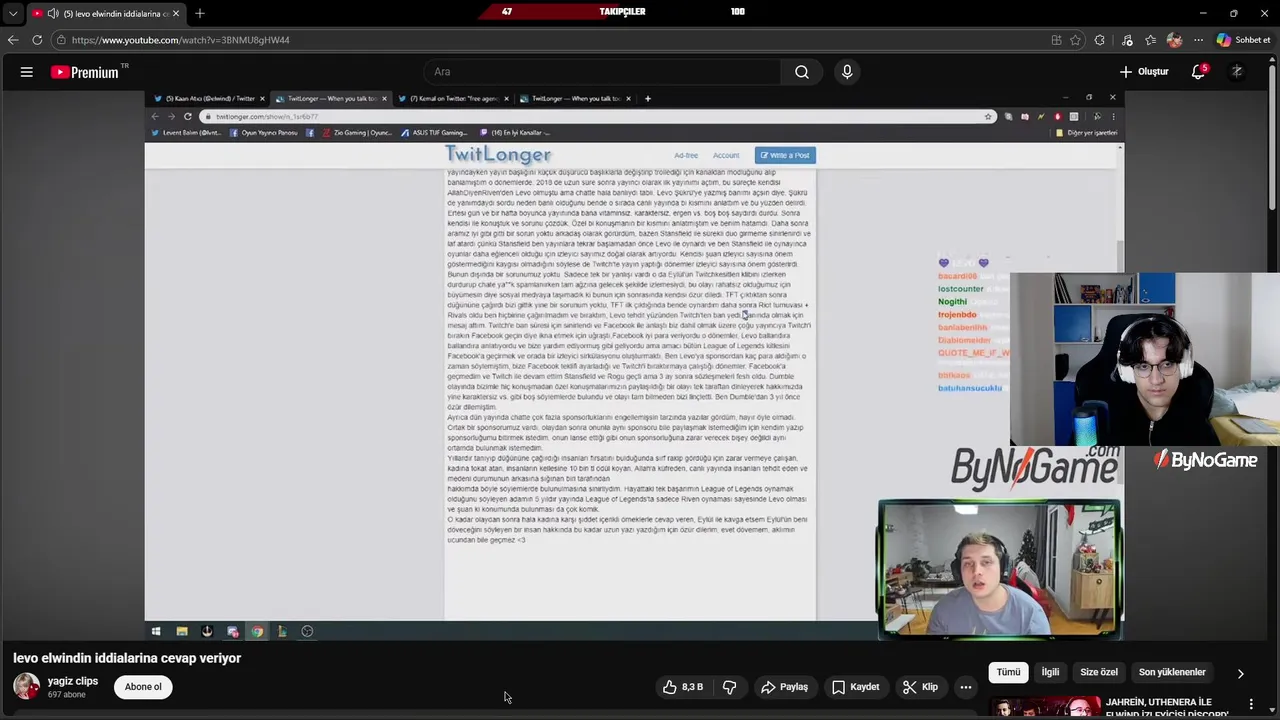1280x720 pixels.
Task: Show more filter chips with right arrow
Action: [1241, 673]
